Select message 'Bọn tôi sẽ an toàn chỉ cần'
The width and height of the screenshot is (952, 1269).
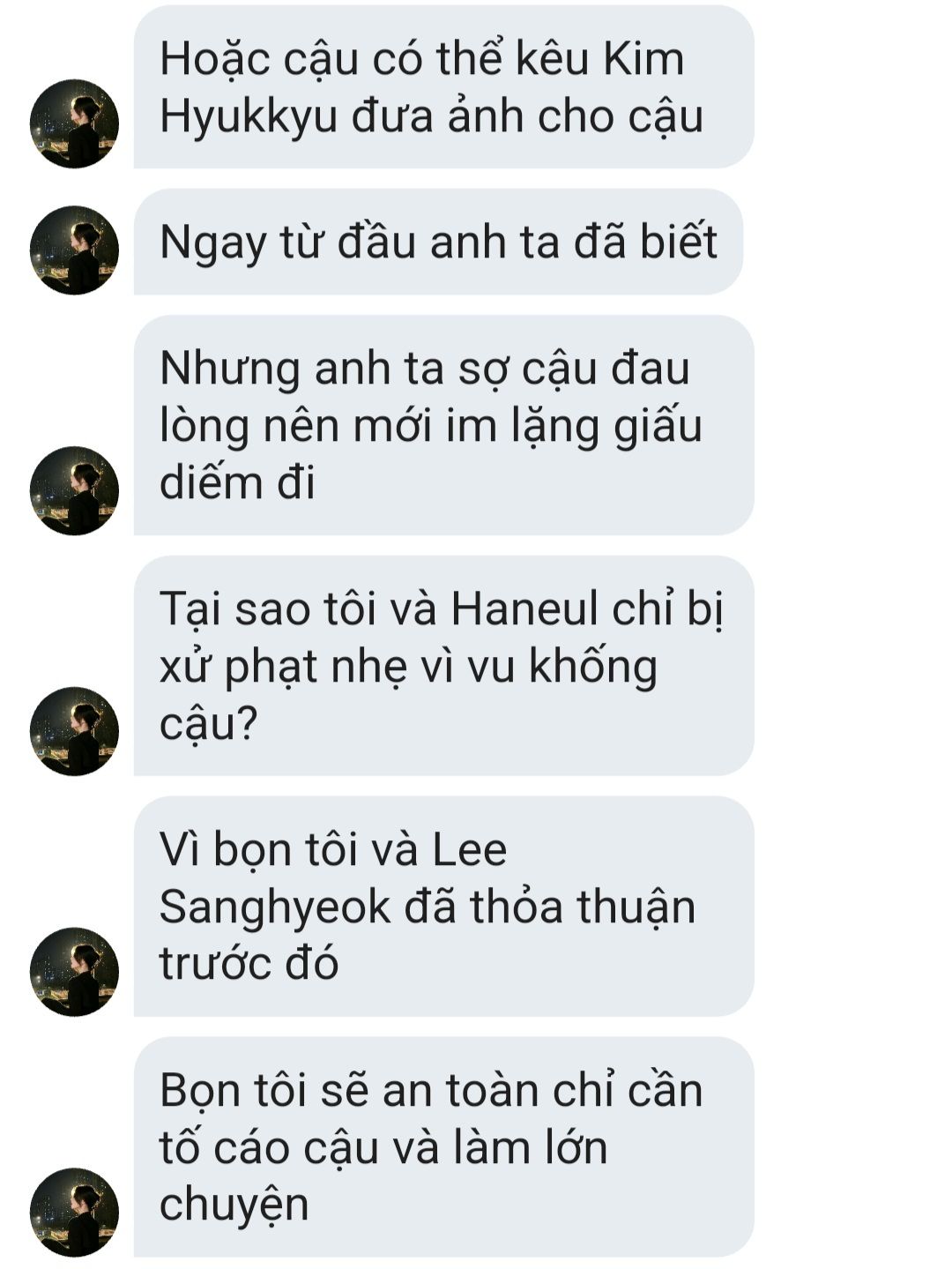[443, 1146]
